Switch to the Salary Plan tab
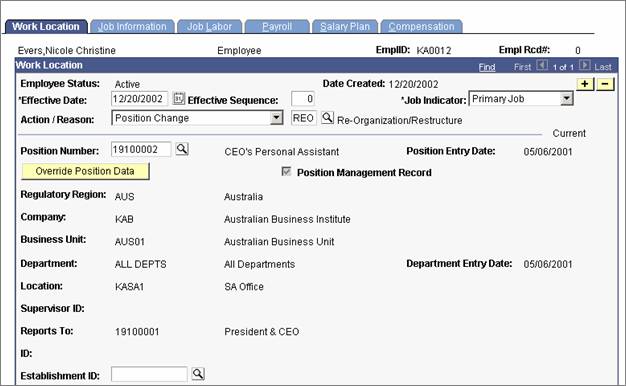 [x=345, y=27]
